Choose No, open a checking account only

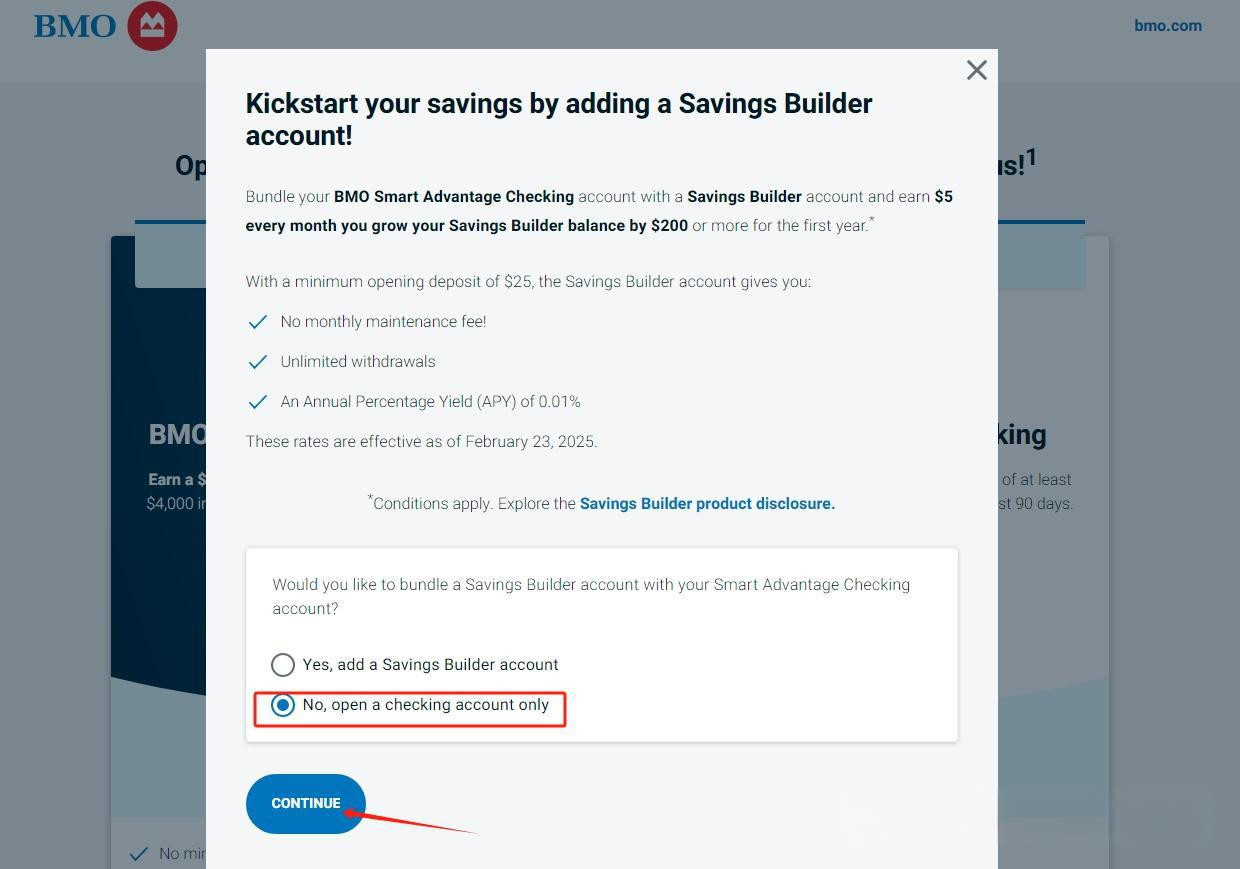click(283, 705)
